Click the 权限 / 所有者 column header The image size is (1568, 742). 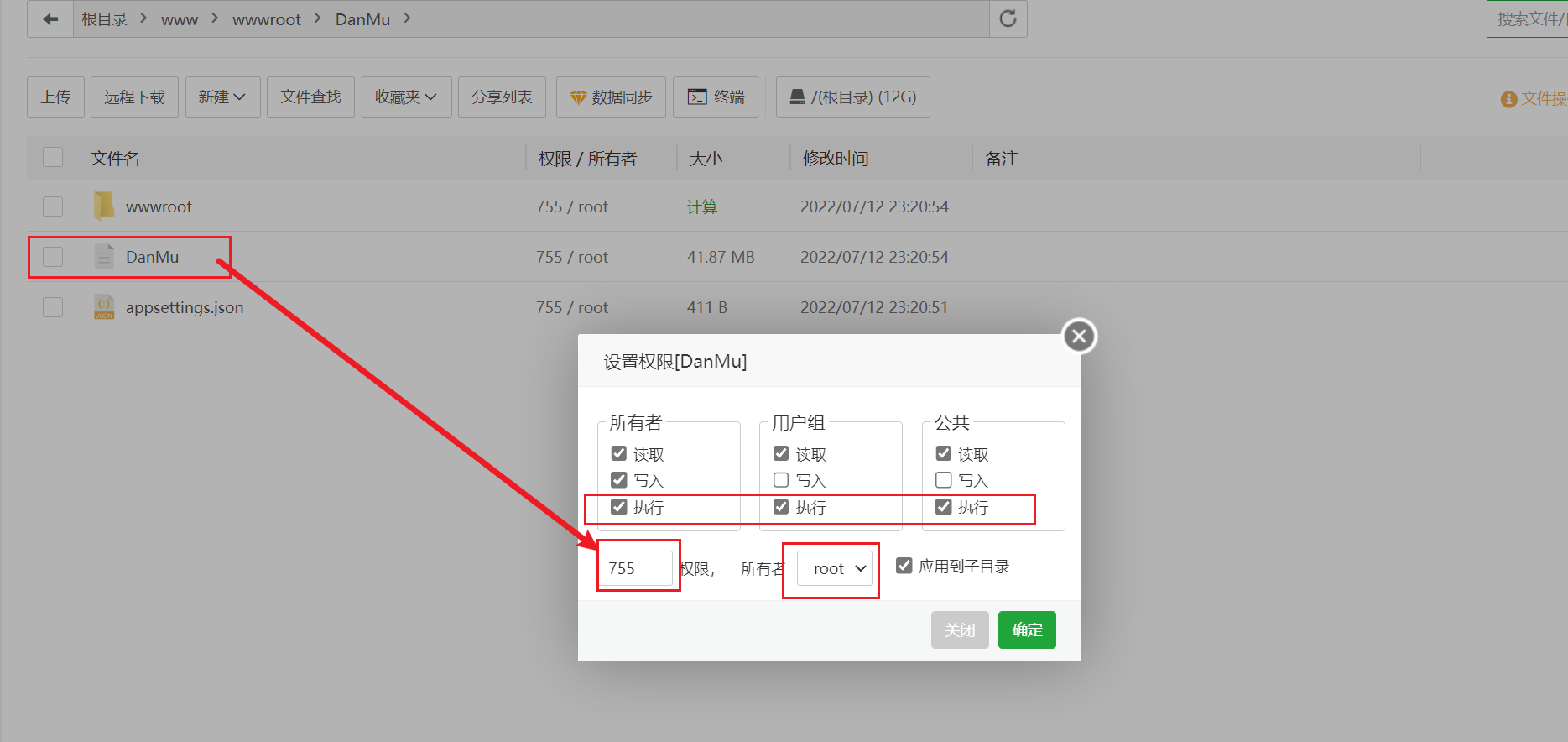587,158
